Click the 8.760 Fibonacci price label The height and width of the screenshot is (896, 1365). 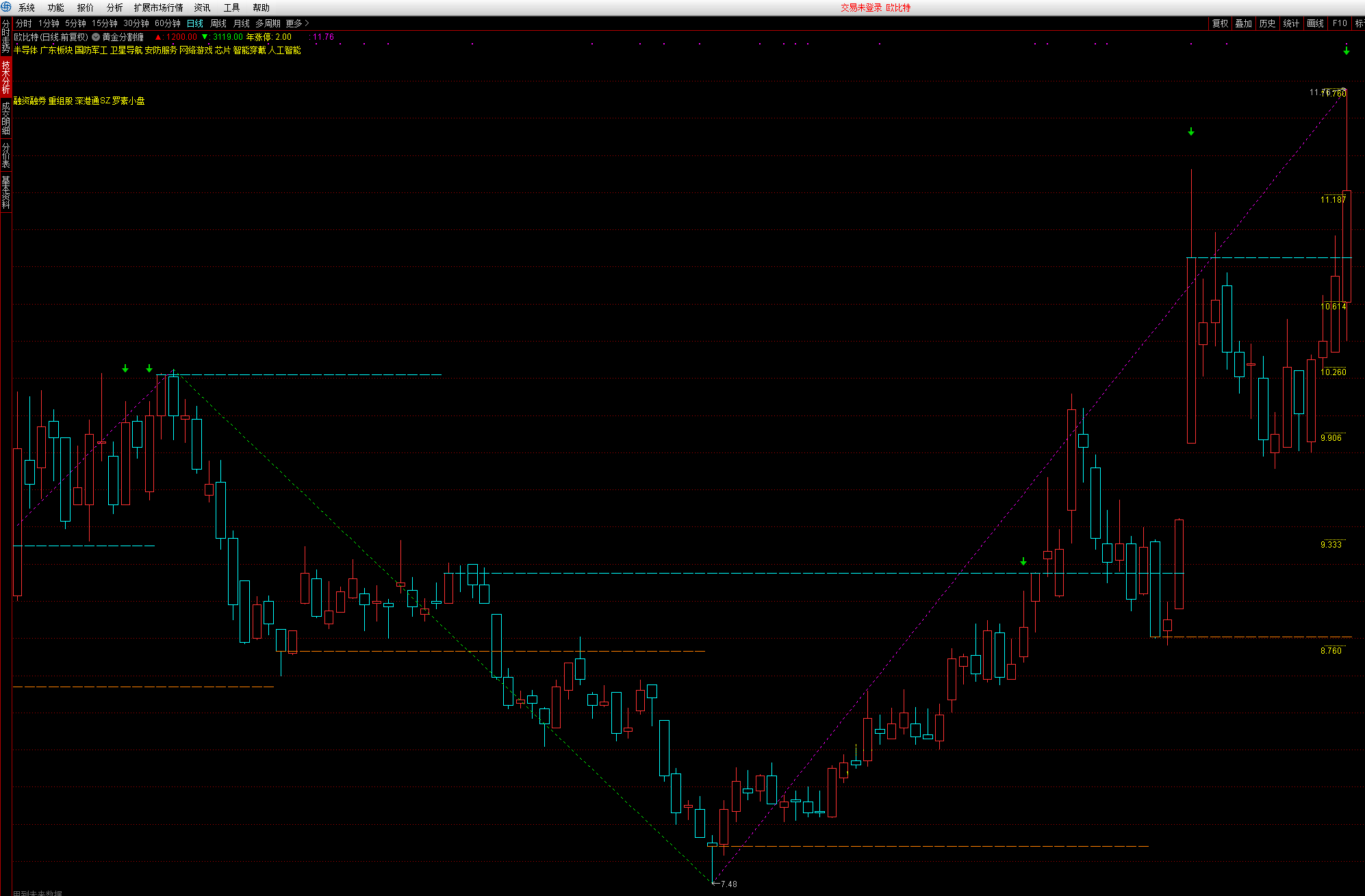pyautogui.click(x=1331, y=651)
